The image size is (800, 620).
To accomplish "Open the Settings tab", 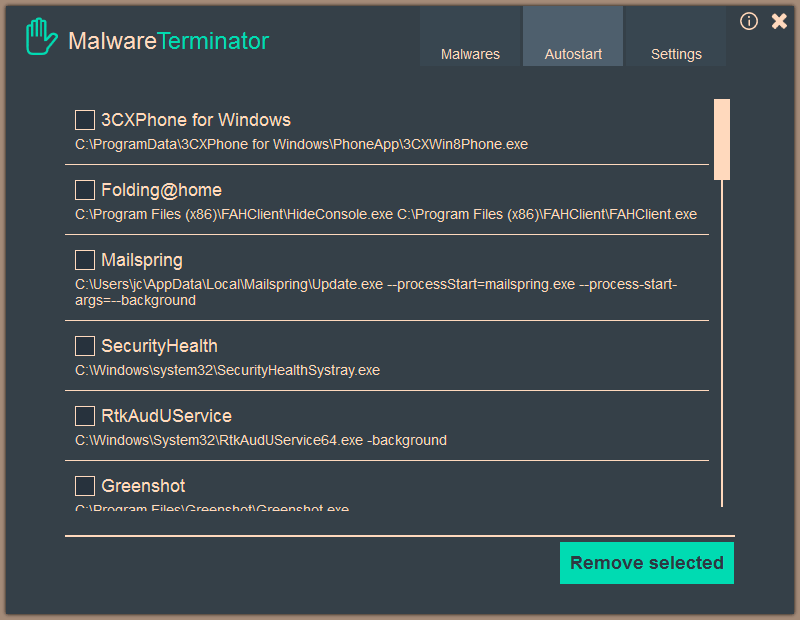I will click(x=676, y=54).
